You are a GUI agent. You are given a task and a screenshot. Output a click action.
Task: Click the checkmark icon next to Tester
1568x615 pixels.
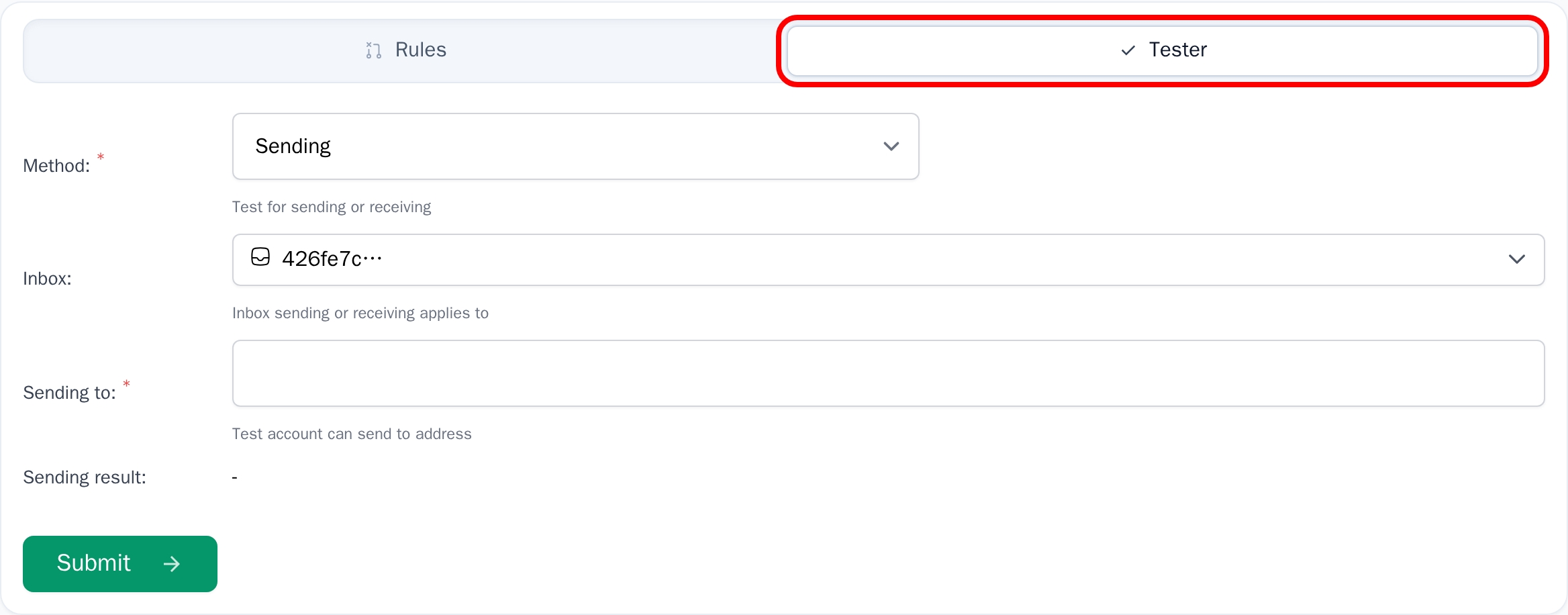(x=1127, y=50)
